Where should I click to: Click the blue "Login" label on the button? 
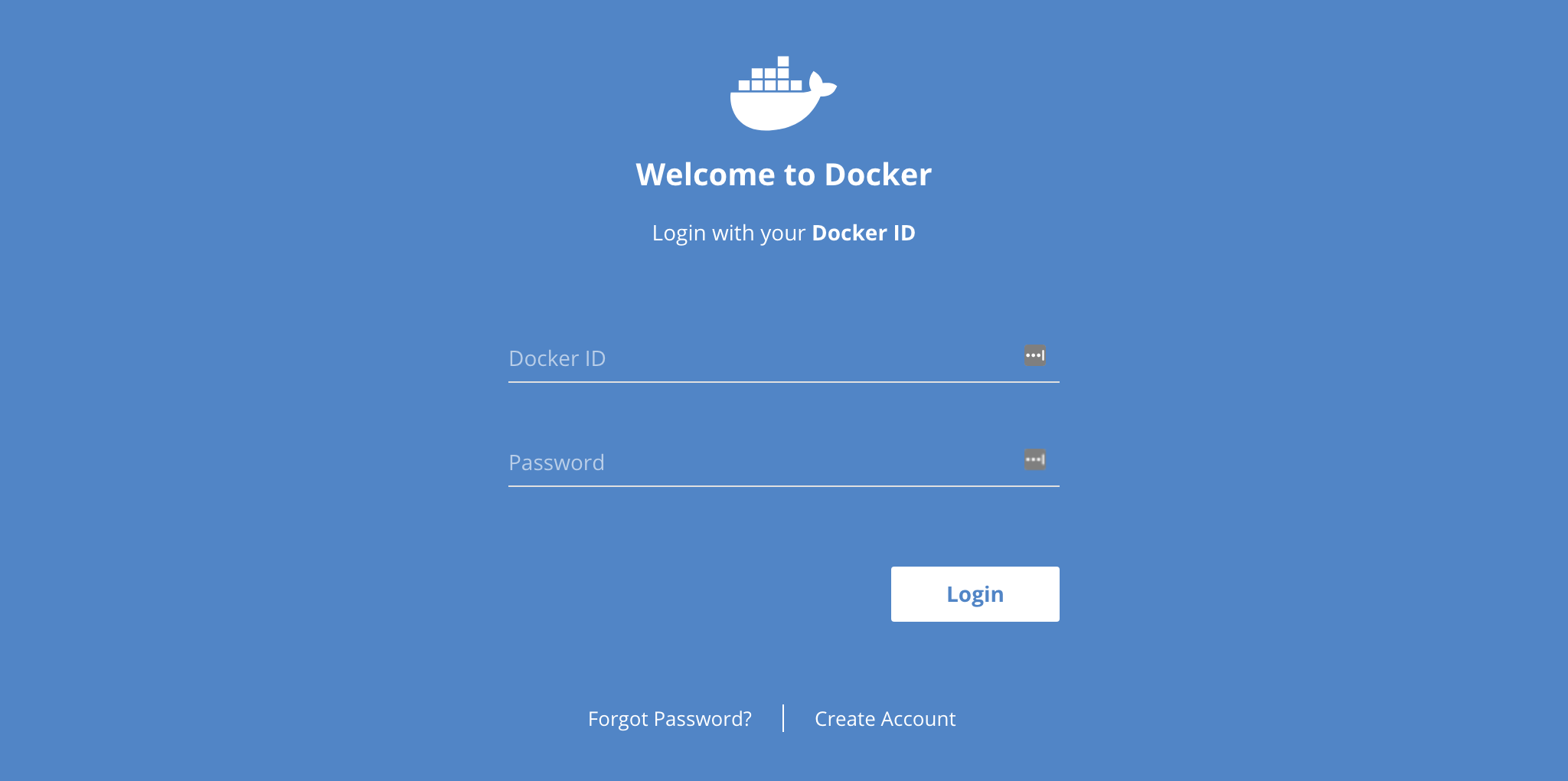click(975, 594)
